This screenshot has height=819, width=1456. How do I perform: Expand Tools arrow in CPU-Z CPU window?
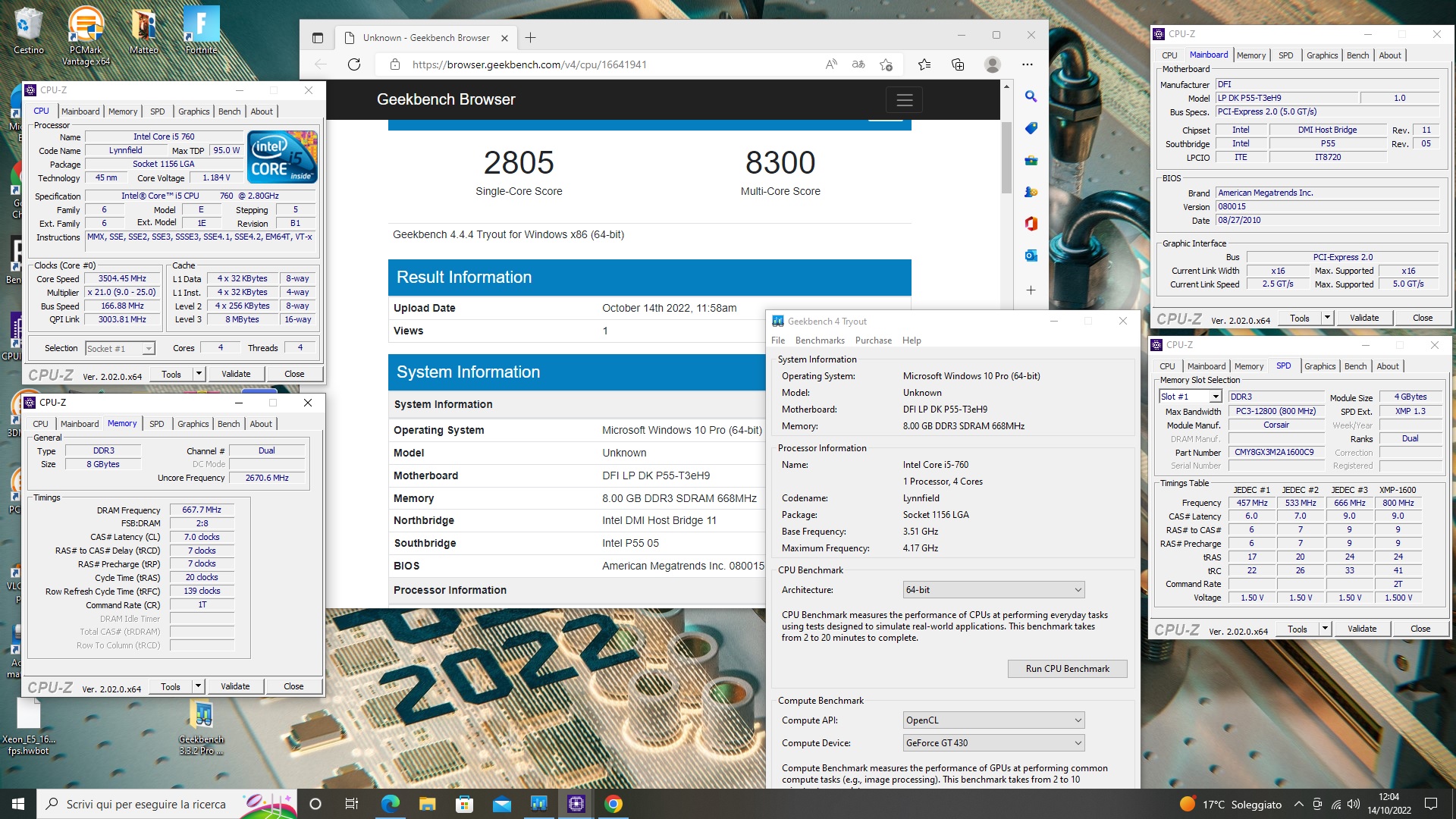199,374
